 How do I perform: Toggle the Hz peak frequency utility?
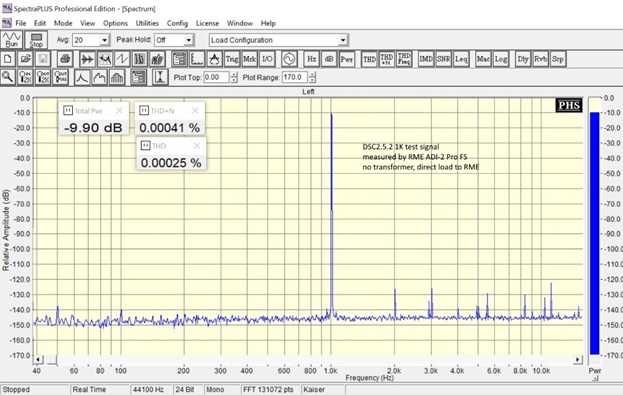[x=312, y=59]
